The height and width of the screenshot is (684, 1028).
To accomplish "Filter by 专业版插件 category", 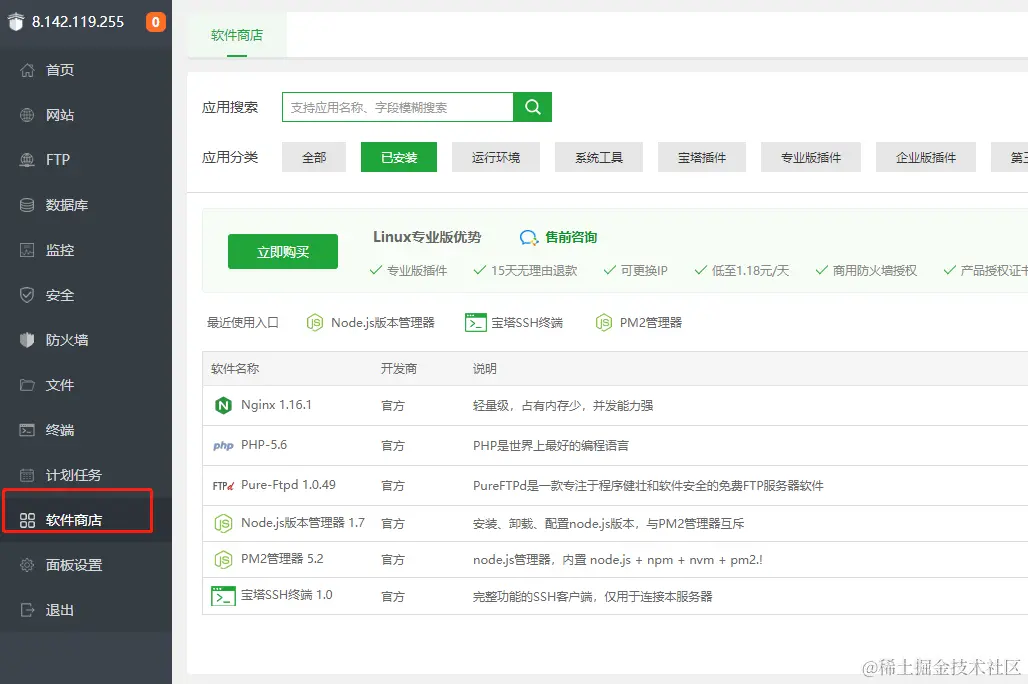I will coord(810,157).
